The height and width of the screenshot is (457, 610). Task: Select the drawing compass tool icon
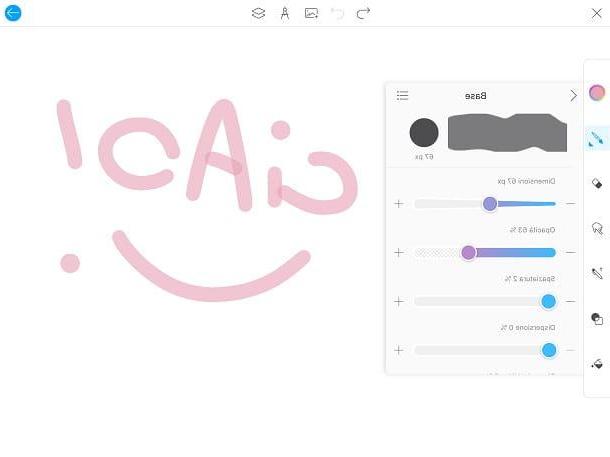(x=285, y=14)
